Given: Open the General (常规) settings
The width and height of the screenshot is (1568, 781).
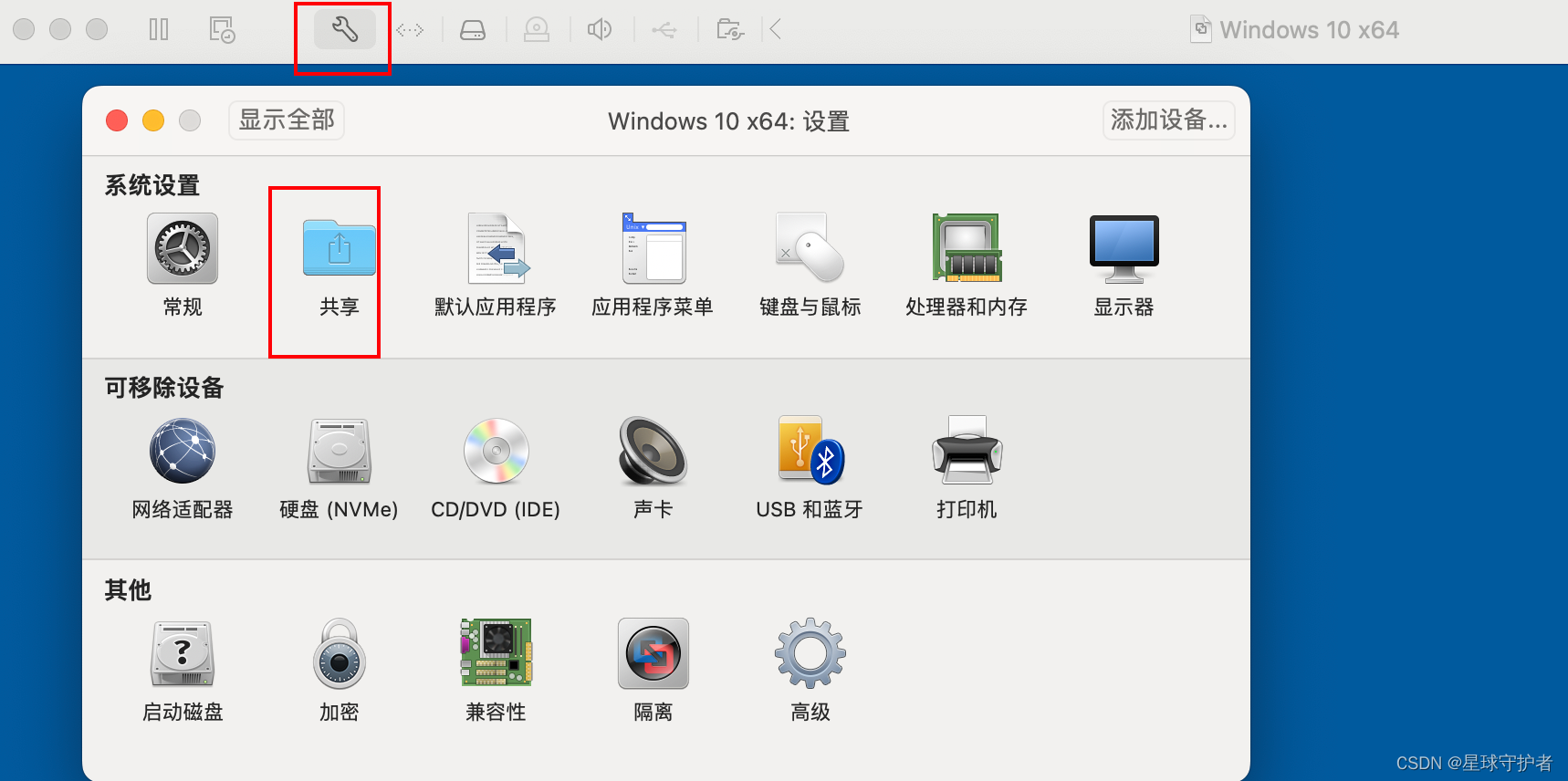Looking at the screenshot, I should pos(183,265).
